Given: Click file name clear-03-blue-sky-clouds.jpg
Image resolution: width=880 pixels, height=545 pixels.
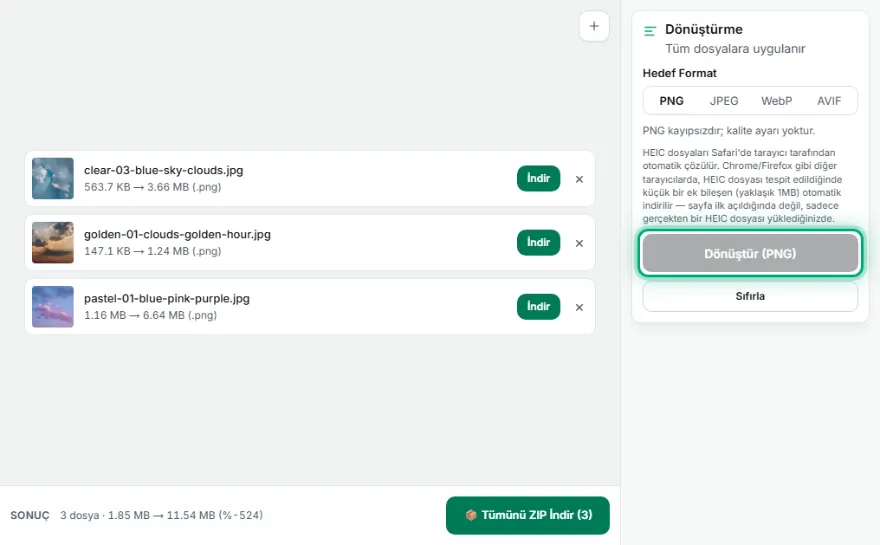Looking at the screenshot, I should (x=163, y=170).
